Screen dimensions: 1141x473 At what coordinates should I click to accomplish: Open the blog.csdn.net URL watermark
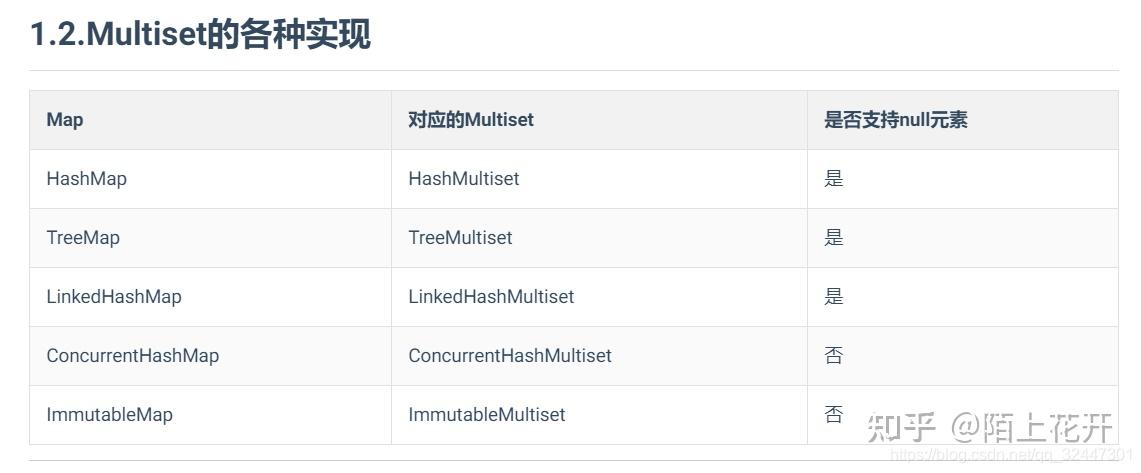click(x=1010, y=457)
